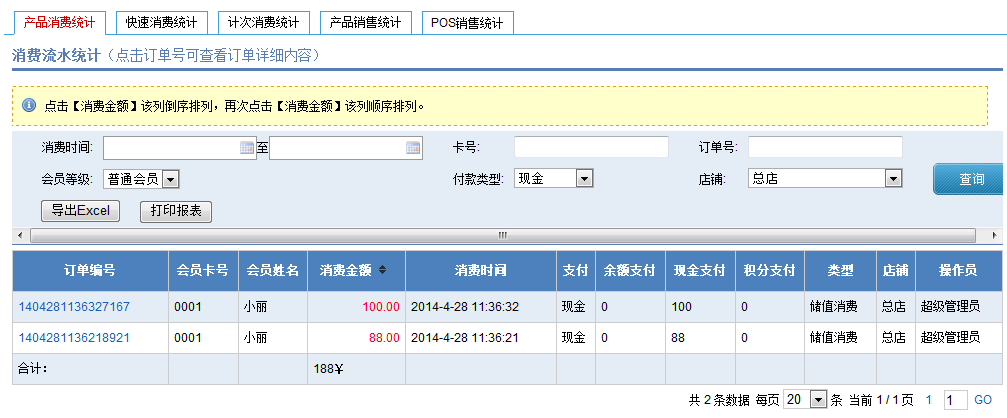Switch to the 快速消费统计 tab
This screenshot has width=1007, height=418.
click(161, 22)
